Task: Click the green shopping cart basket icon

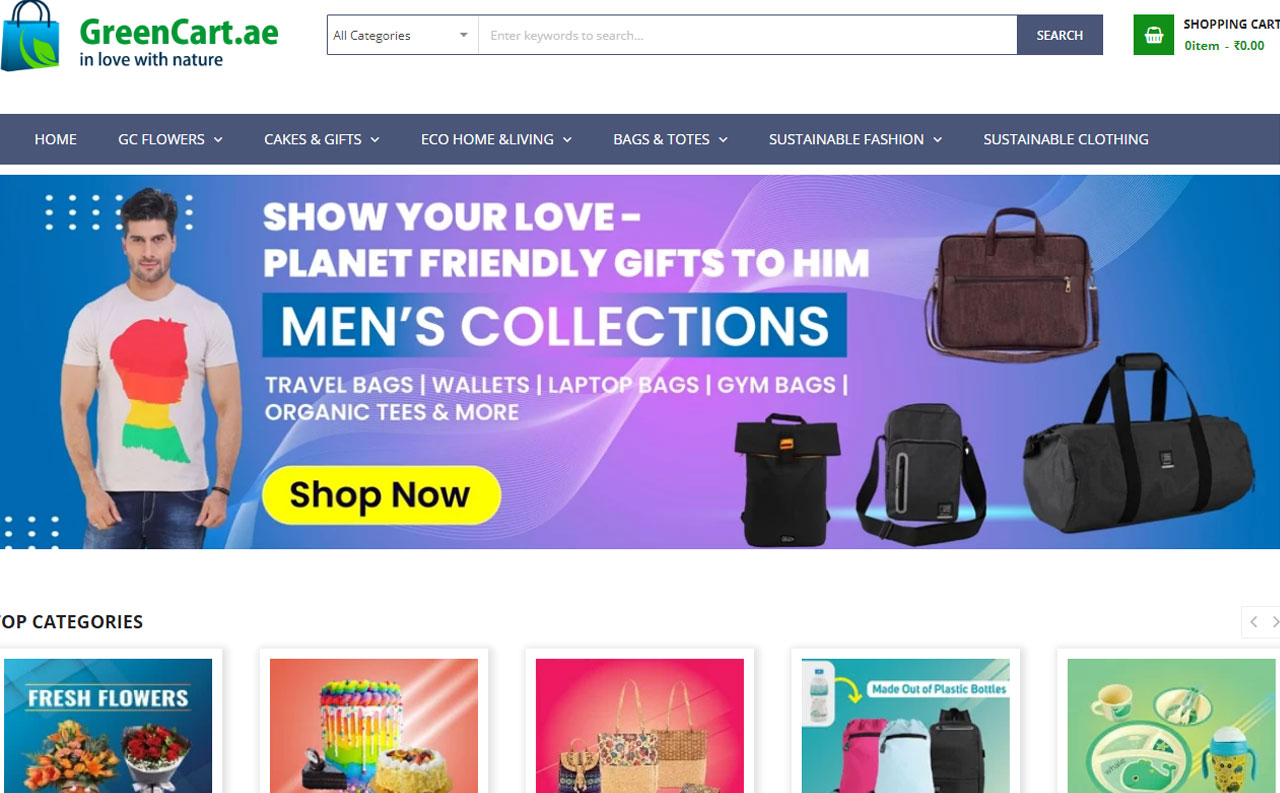Action: (1153, 35)
